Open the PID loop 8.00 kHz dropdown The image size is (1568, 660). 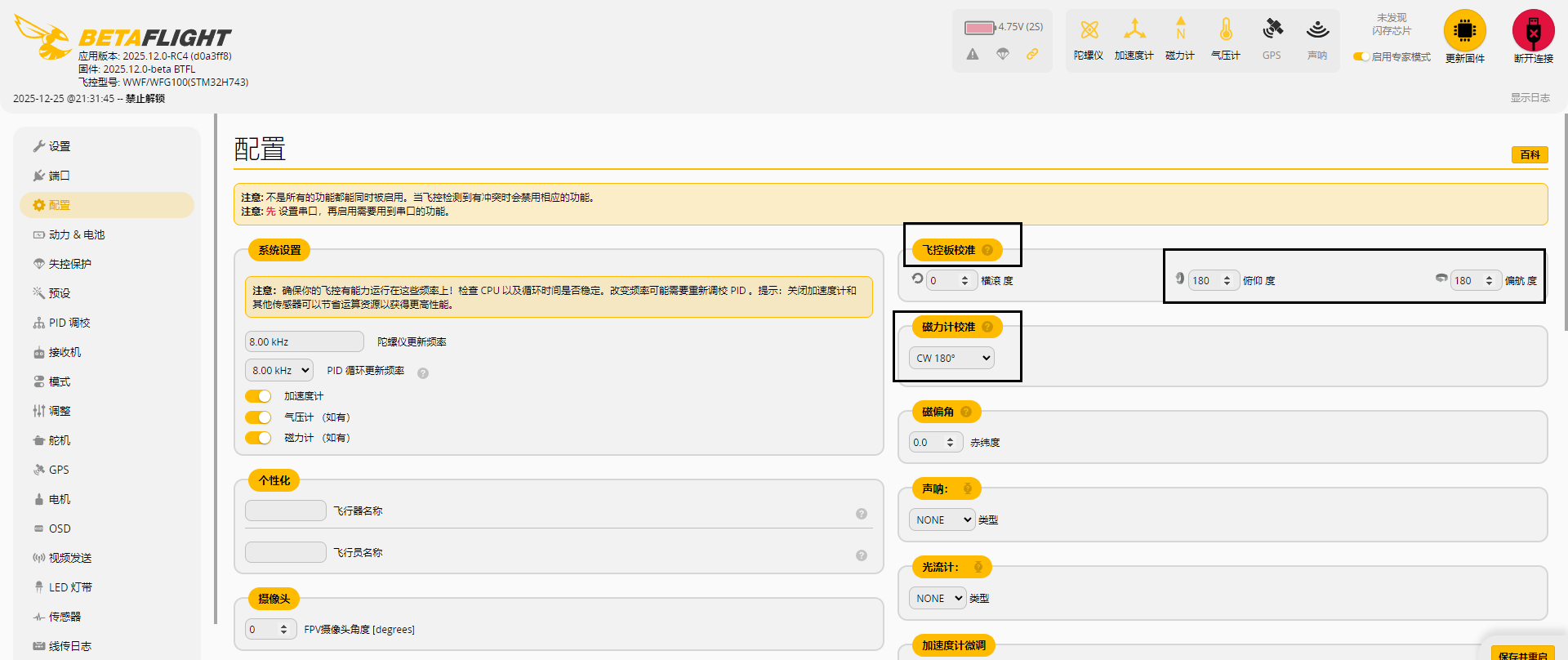tap(279, 371)
